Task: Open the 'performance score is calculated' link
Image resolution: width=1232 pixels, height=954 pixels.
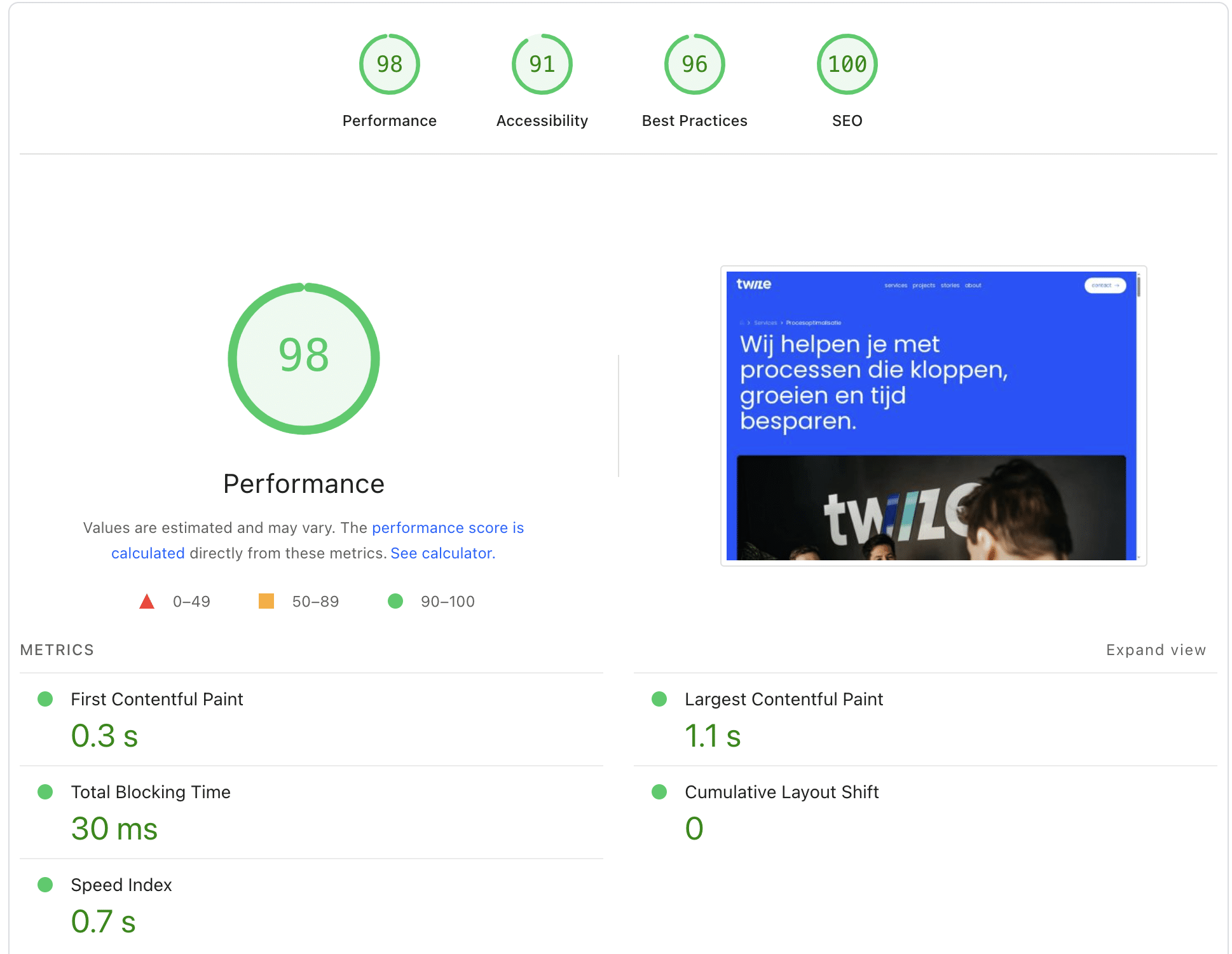Action: (x=447, y=528)
